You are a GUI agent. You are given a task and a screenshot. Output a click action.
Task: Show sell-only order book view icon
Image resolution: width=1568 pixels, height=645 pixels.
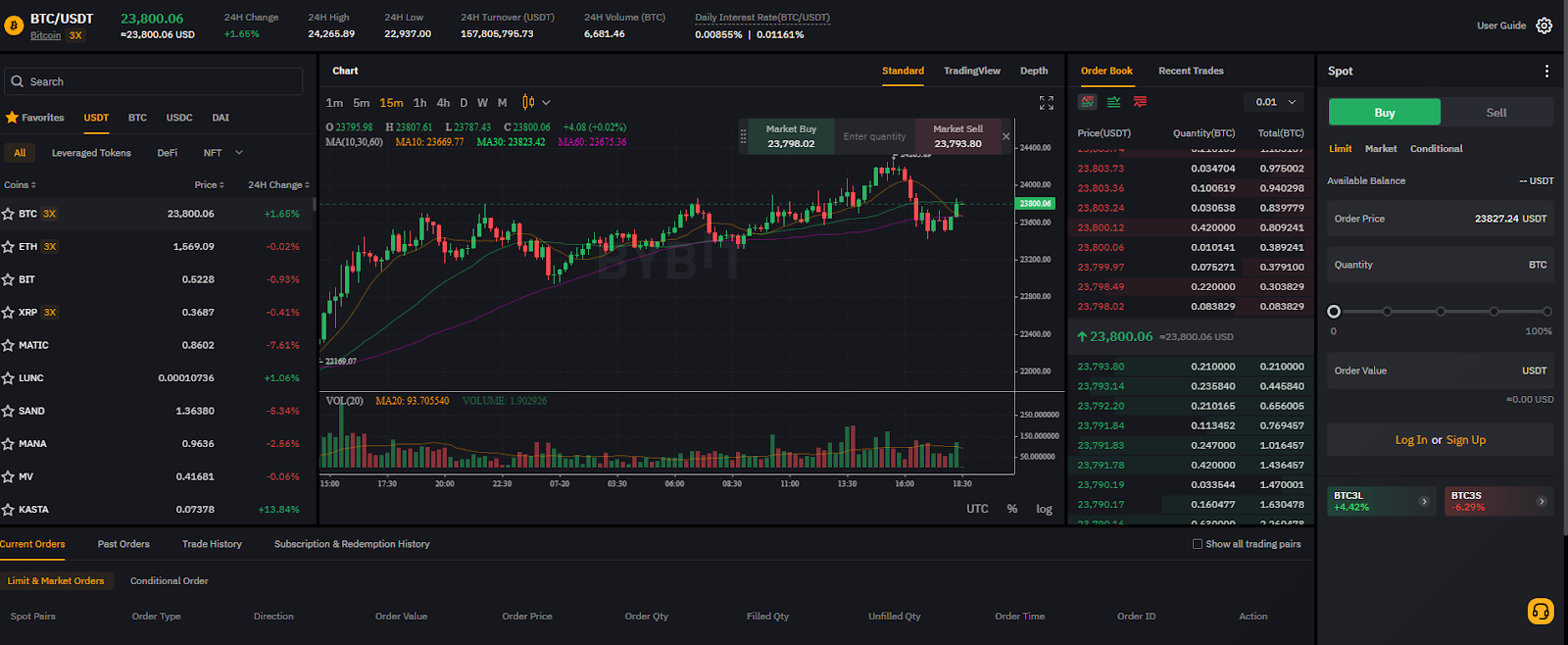1140,102
